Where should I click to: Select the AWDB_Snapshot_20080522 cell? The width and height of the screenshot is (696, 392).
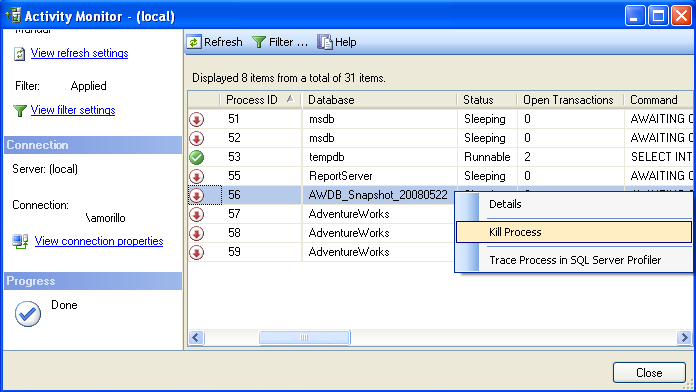(x=378, y=195)
